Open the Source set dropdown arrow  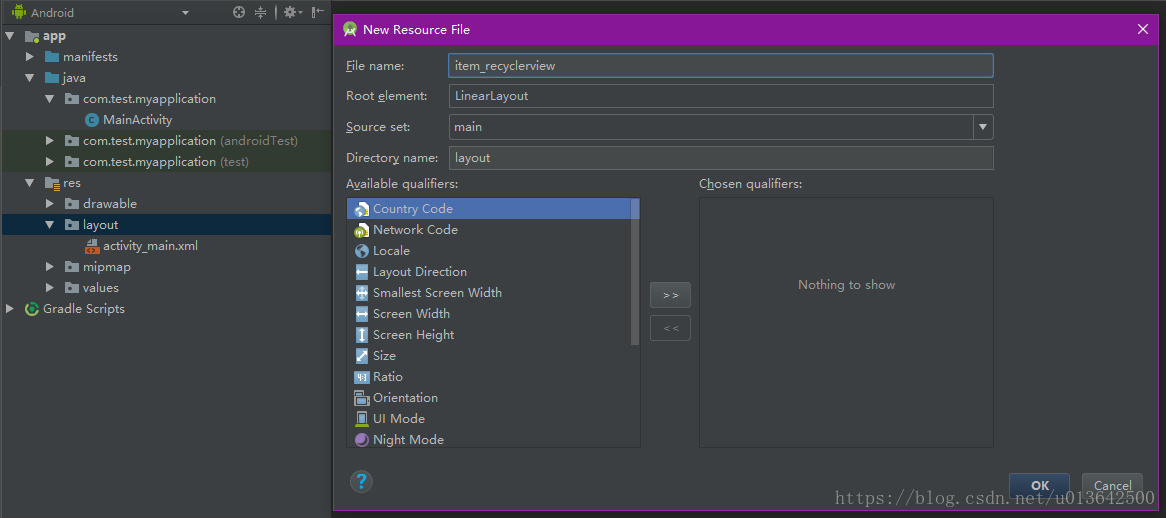[983, 127]
